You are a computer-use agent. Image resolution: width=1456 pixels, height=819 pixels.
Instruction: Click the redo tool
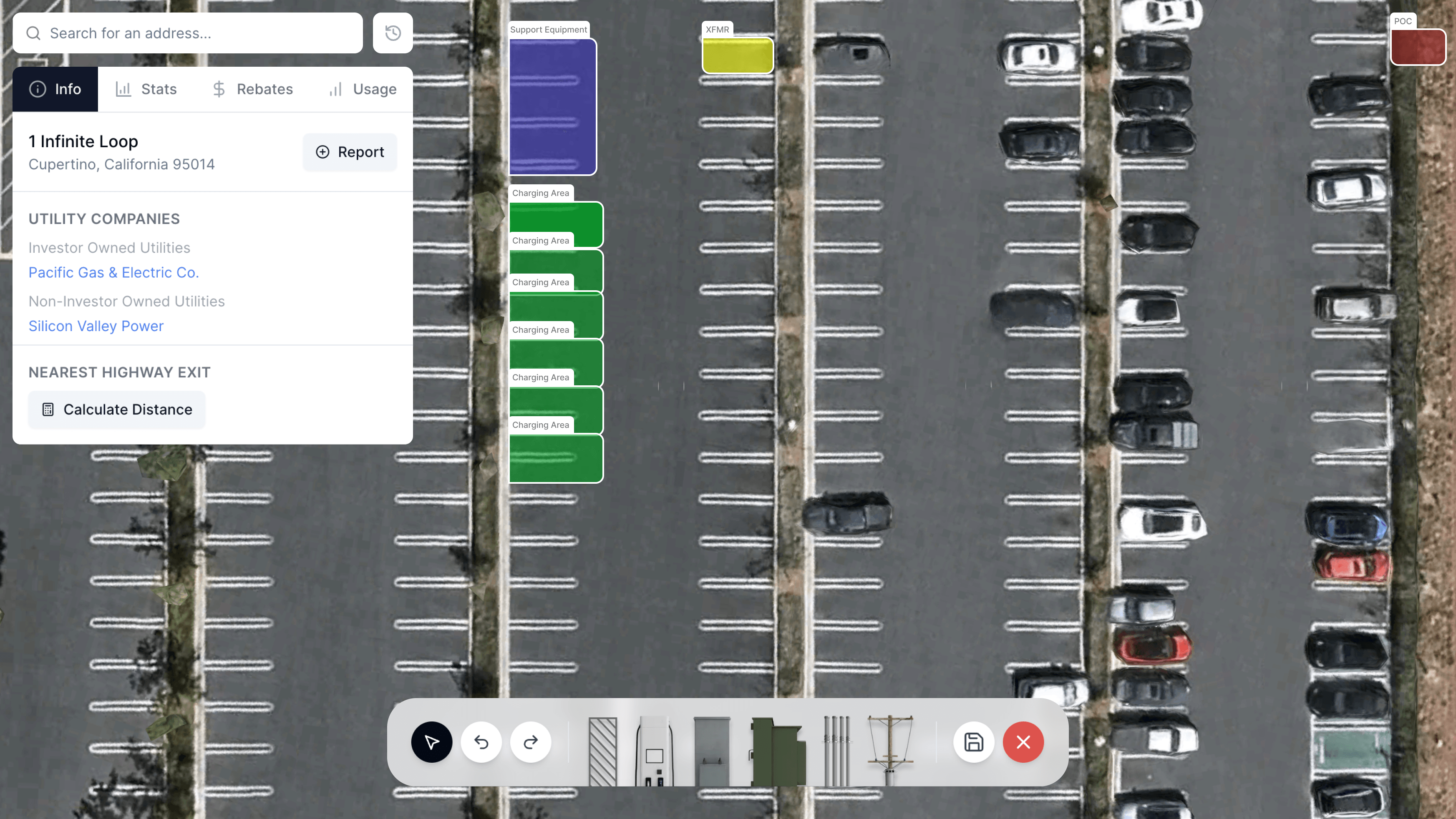tap(531, 742)
